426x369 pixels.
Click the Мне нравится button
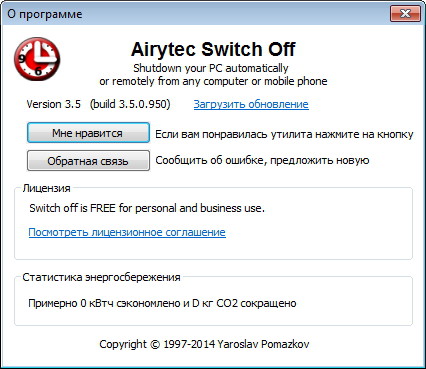pyautogui.click(x=88, y=133)
